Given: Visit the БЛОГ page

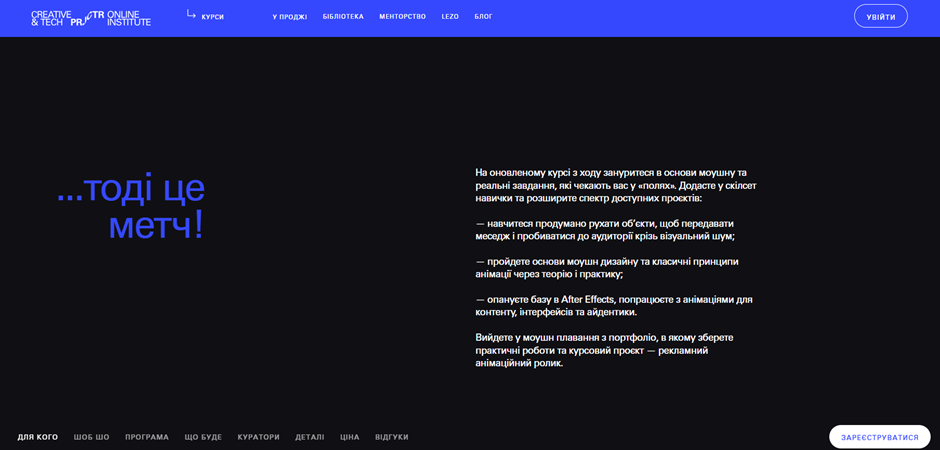Looking at the screenshot, I should (483, 17).
